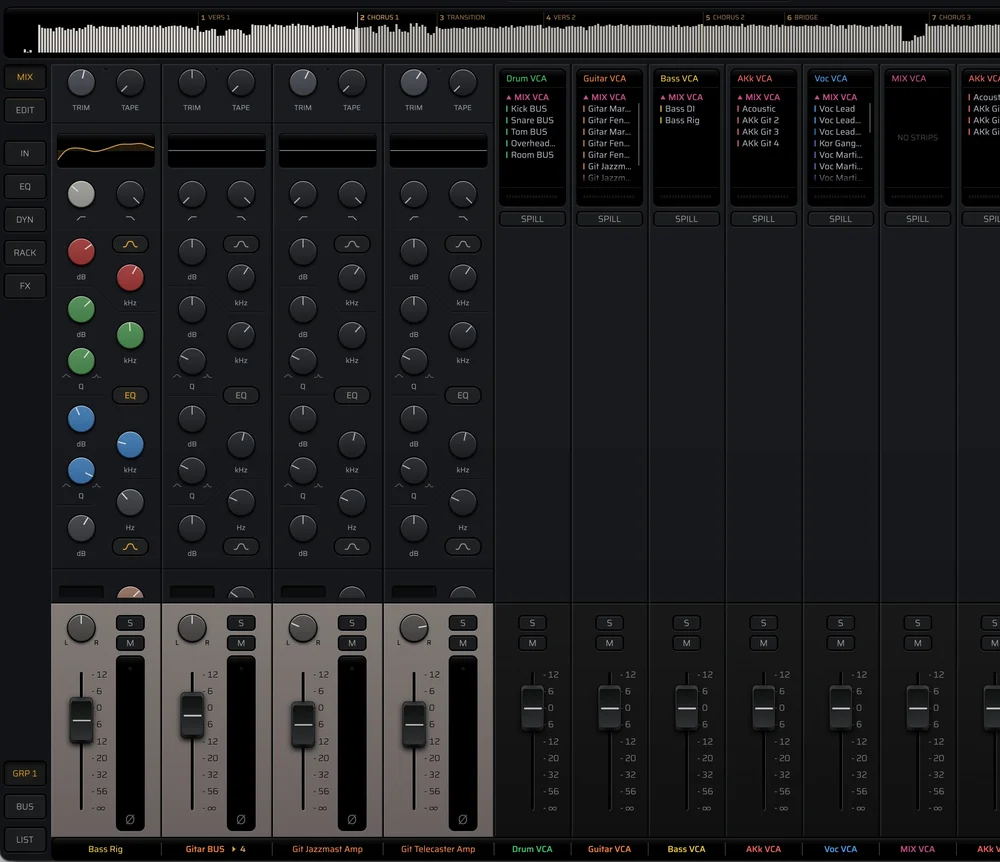This screenshot has height=862, width=1000.
Task: Click MIX VCA parent arrow in Drum VCA list
Action: [x=509, y=98]
